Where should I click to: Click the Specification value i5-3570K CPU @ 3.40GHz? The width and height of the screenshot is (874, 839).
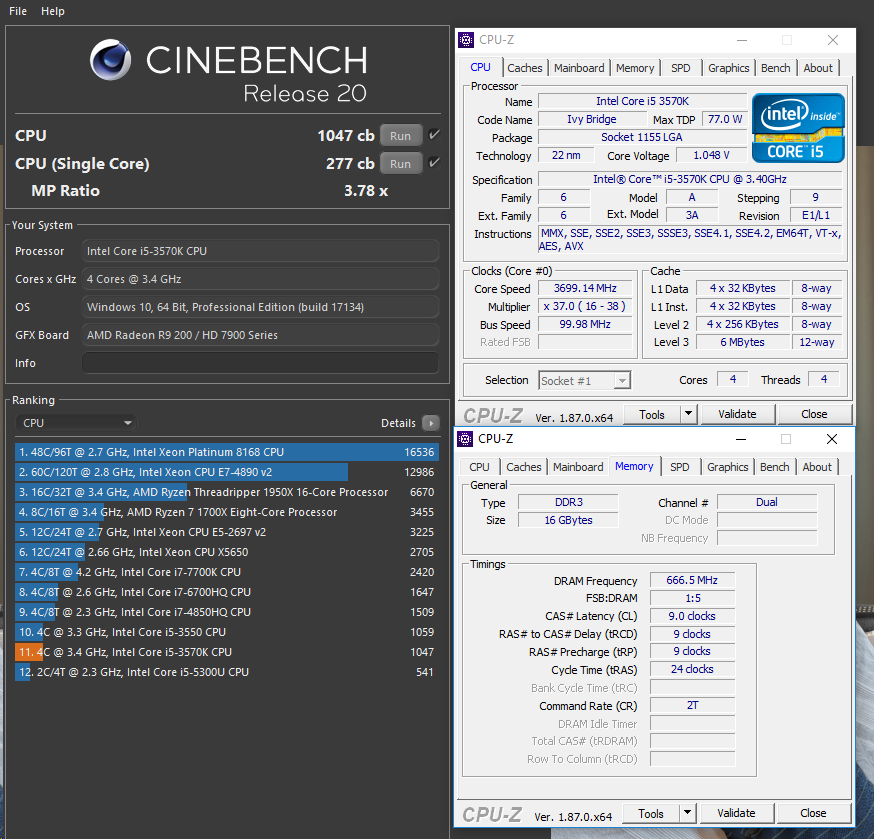pos(690,179)
